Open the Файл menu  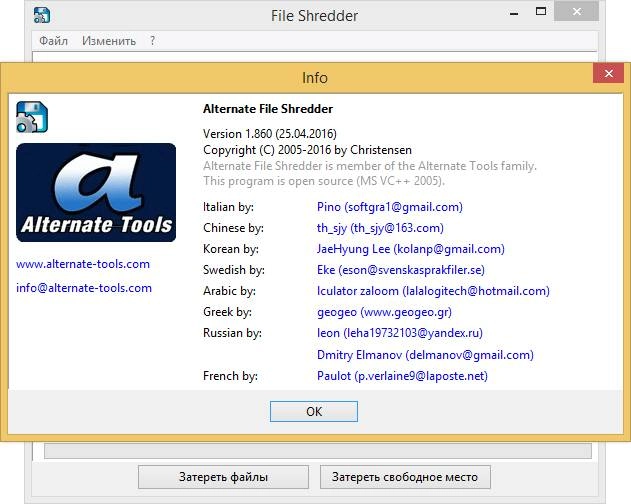[x=54, y=41]
